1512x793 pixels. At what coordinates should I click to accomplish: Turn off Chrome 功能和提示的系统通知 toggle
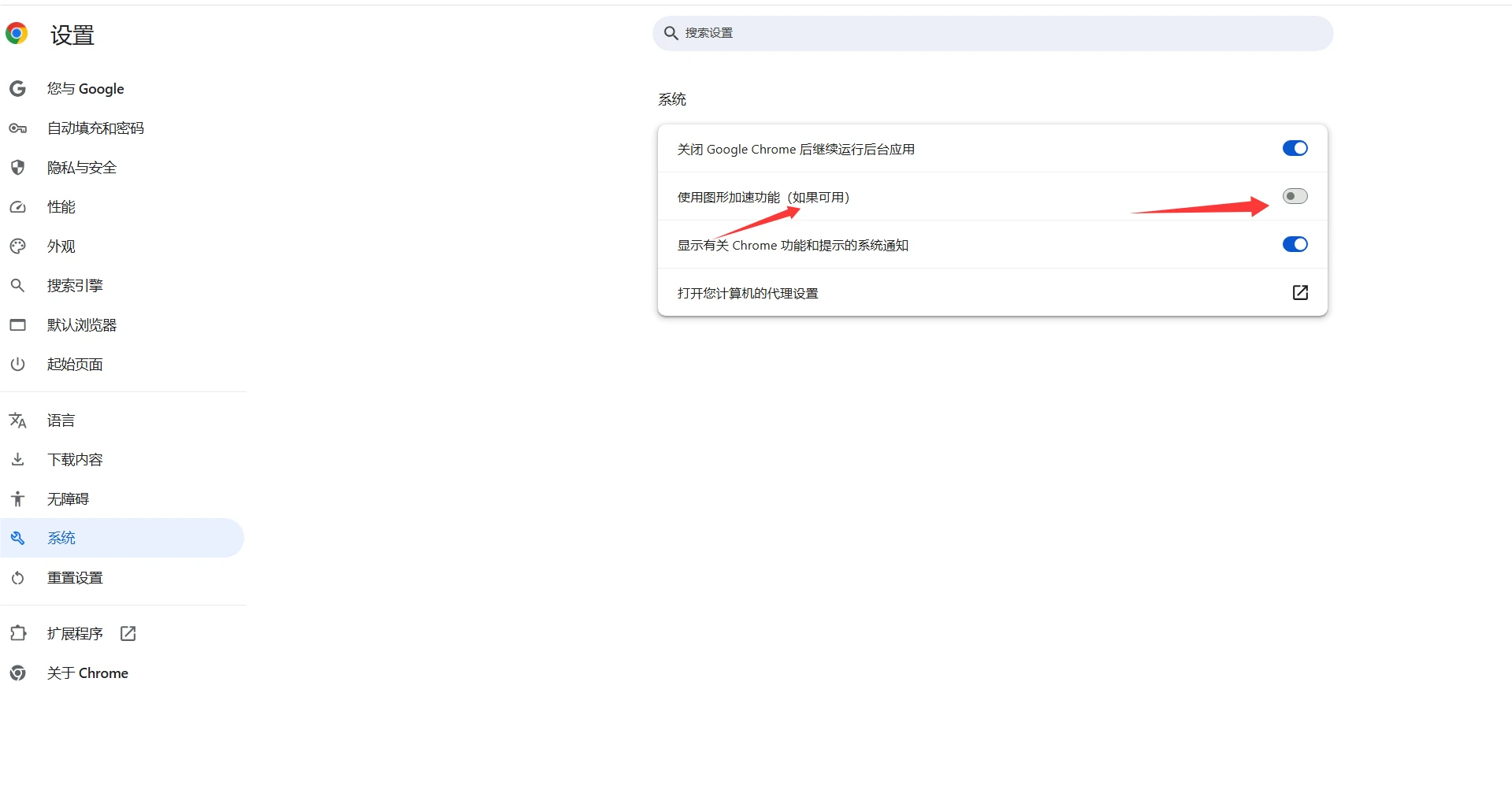1295,245
